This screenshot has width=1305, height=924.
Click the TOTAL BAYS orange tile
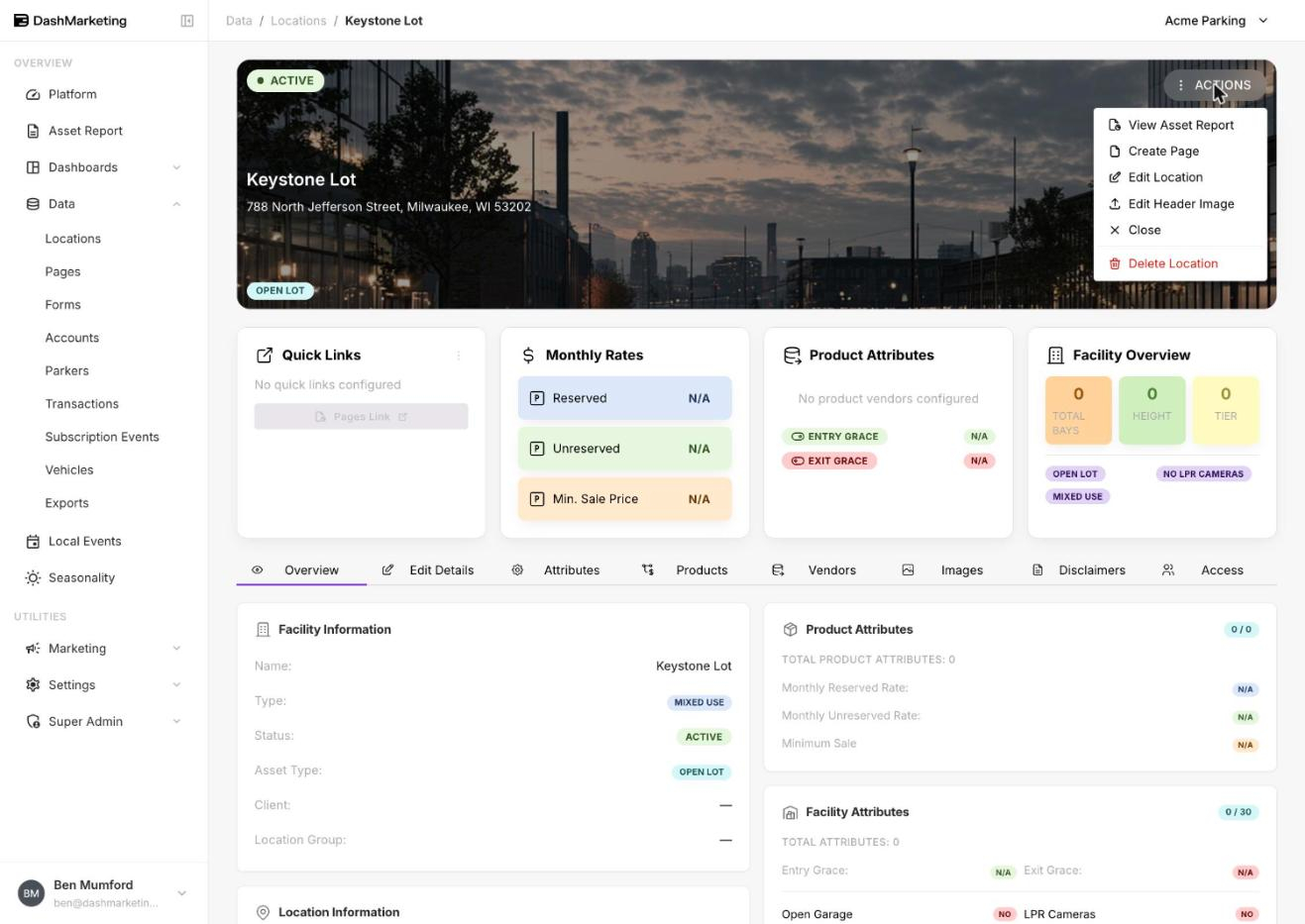click(x=1078, y=410)
